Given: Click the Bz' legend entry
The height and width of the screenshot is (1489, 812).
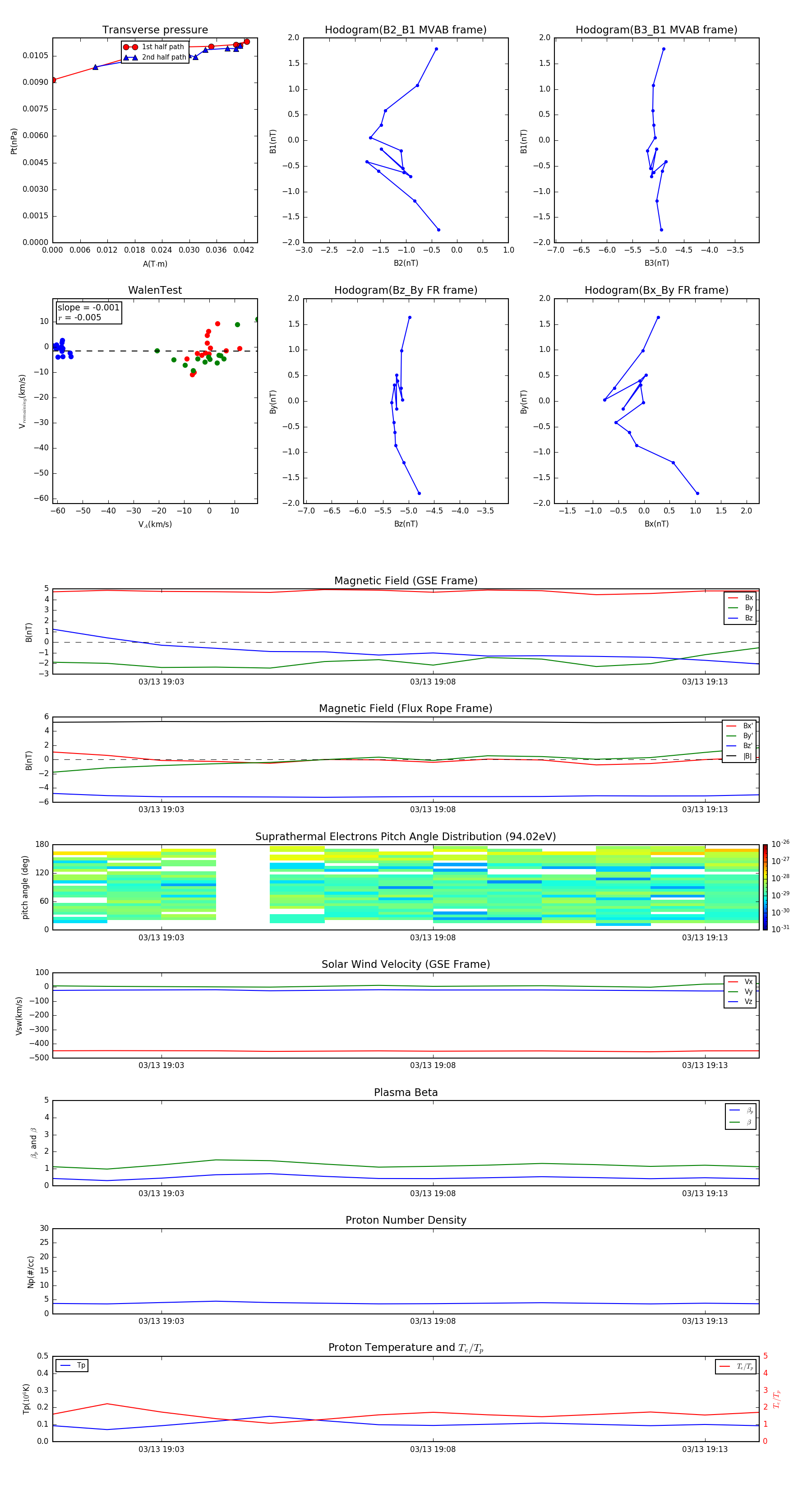Looking at the screenshot, I should click(x=740, y=746).
